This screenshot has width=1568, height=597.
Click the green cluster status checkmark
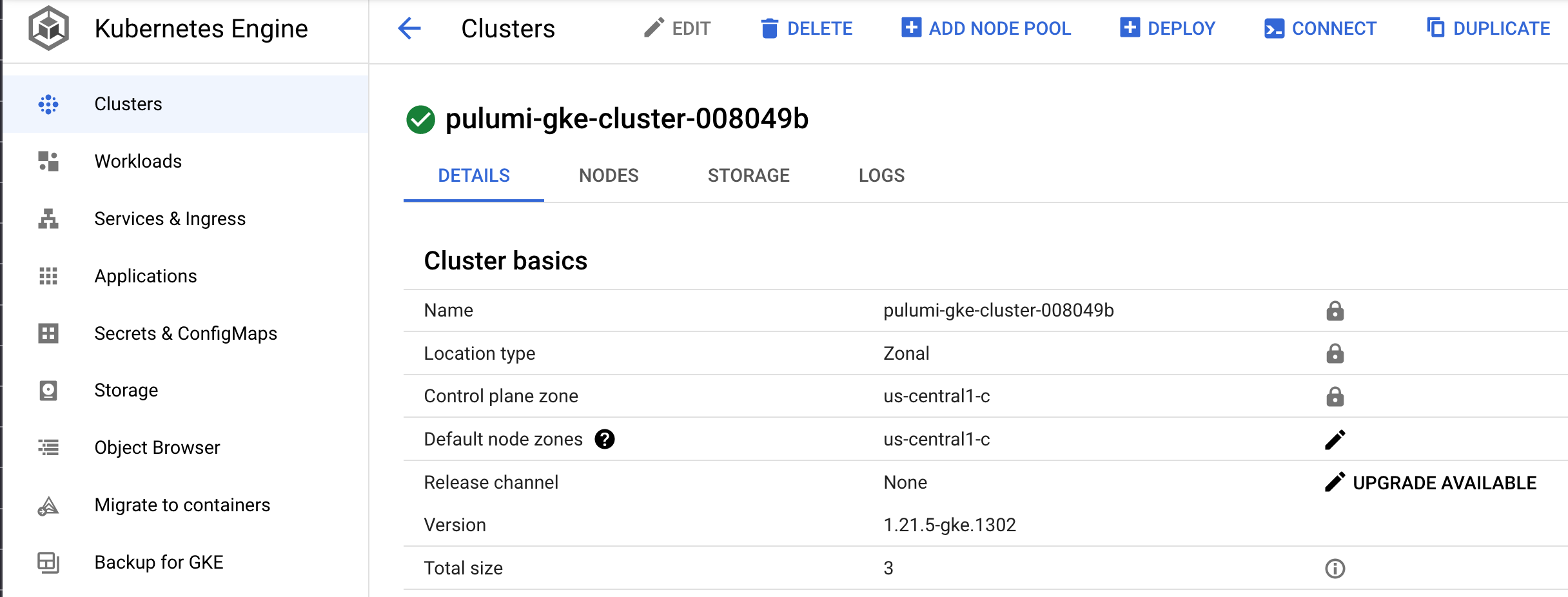tap(421, 119)
